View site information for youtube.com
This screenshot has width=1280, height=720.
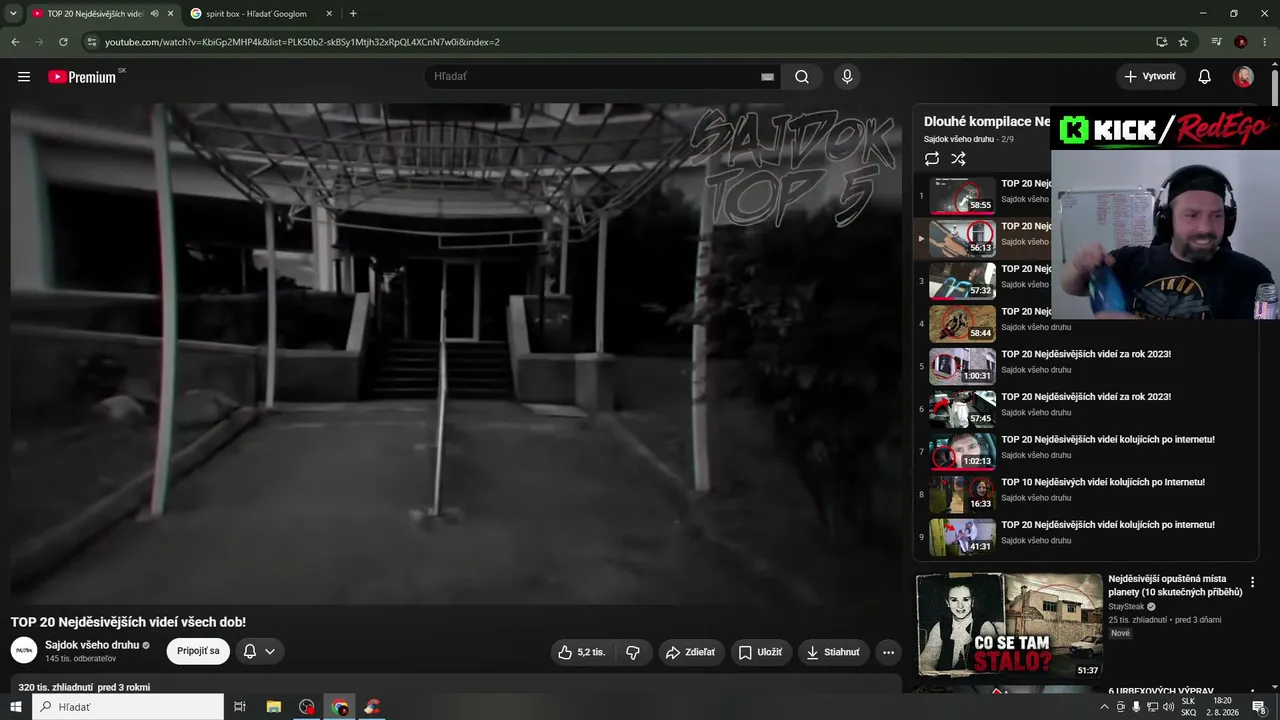pyautogui.click(x=91, y=42)
